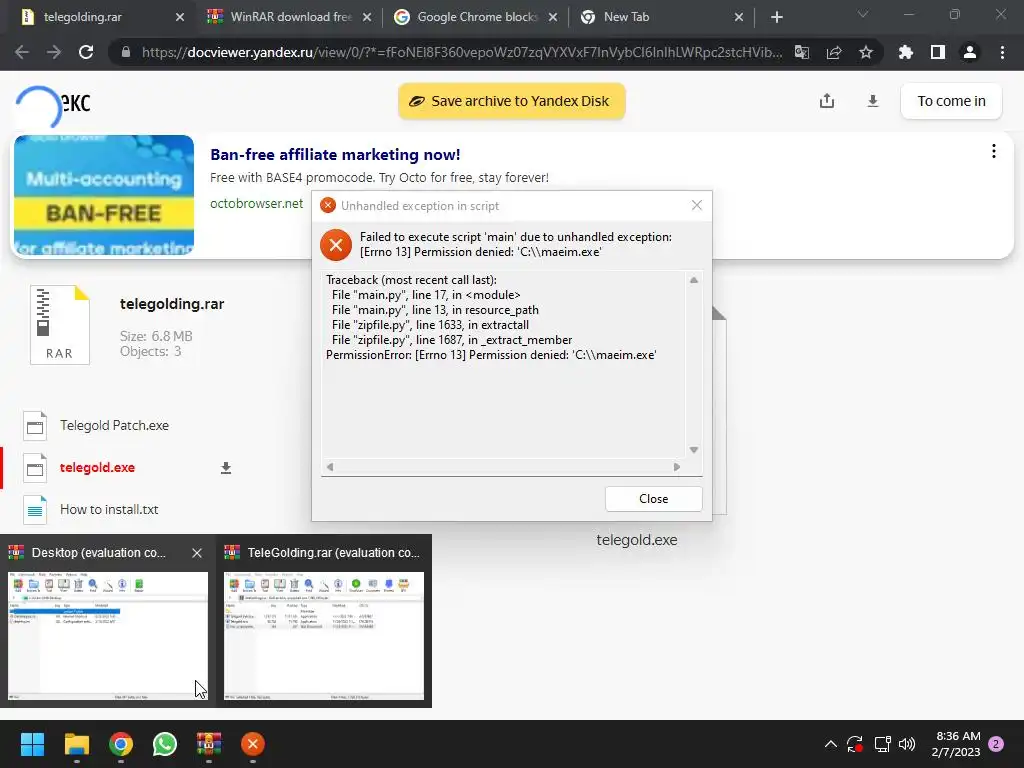Open the translate page icon
This screenshot has height=768, width=1024.
[802, 52]
